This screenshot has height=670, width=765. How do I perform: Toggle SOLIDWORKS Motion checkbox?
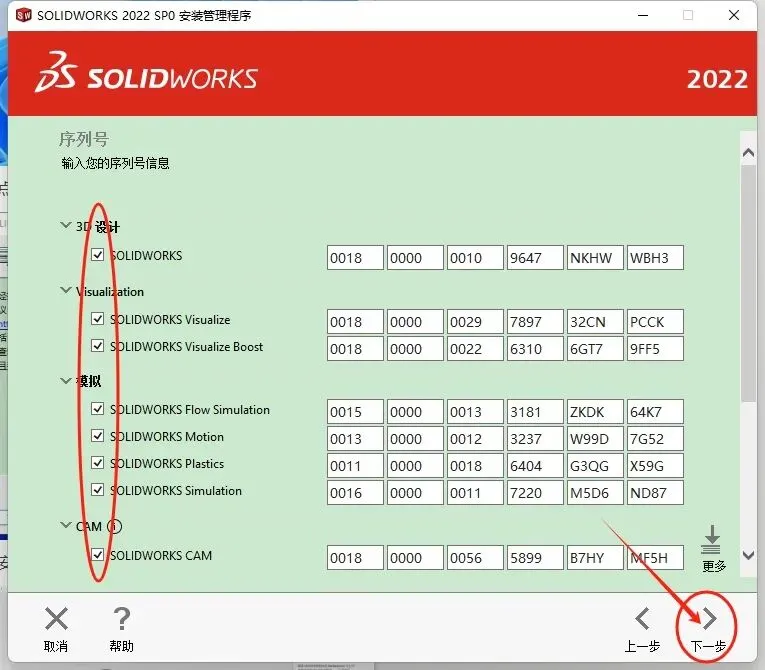[98, 436]
